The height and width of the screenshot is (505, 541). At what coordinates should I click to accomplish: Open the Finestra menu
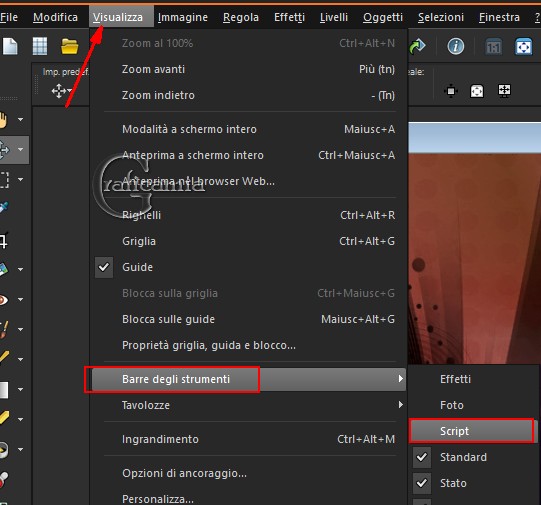(499, 17)
